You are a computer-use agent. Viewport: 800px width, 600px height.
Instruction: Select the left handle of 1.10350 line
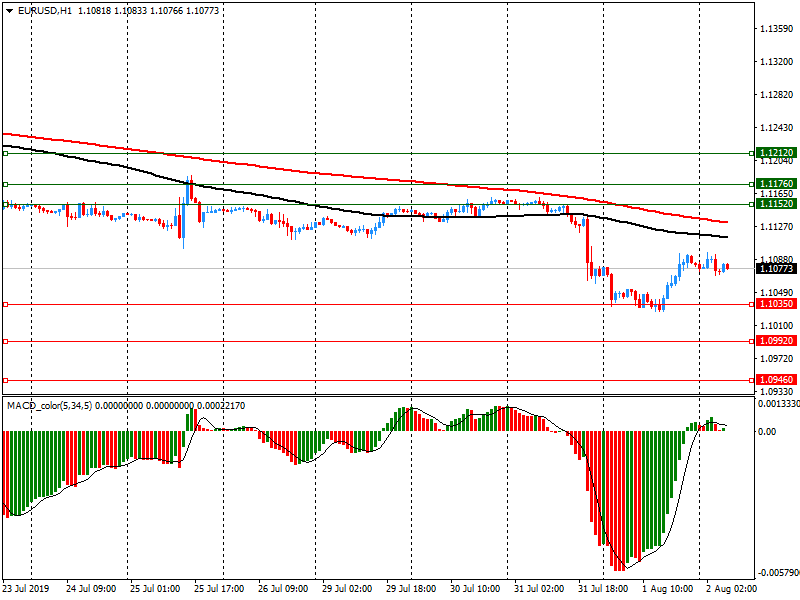pyautogui.click(x=6, y=305)
